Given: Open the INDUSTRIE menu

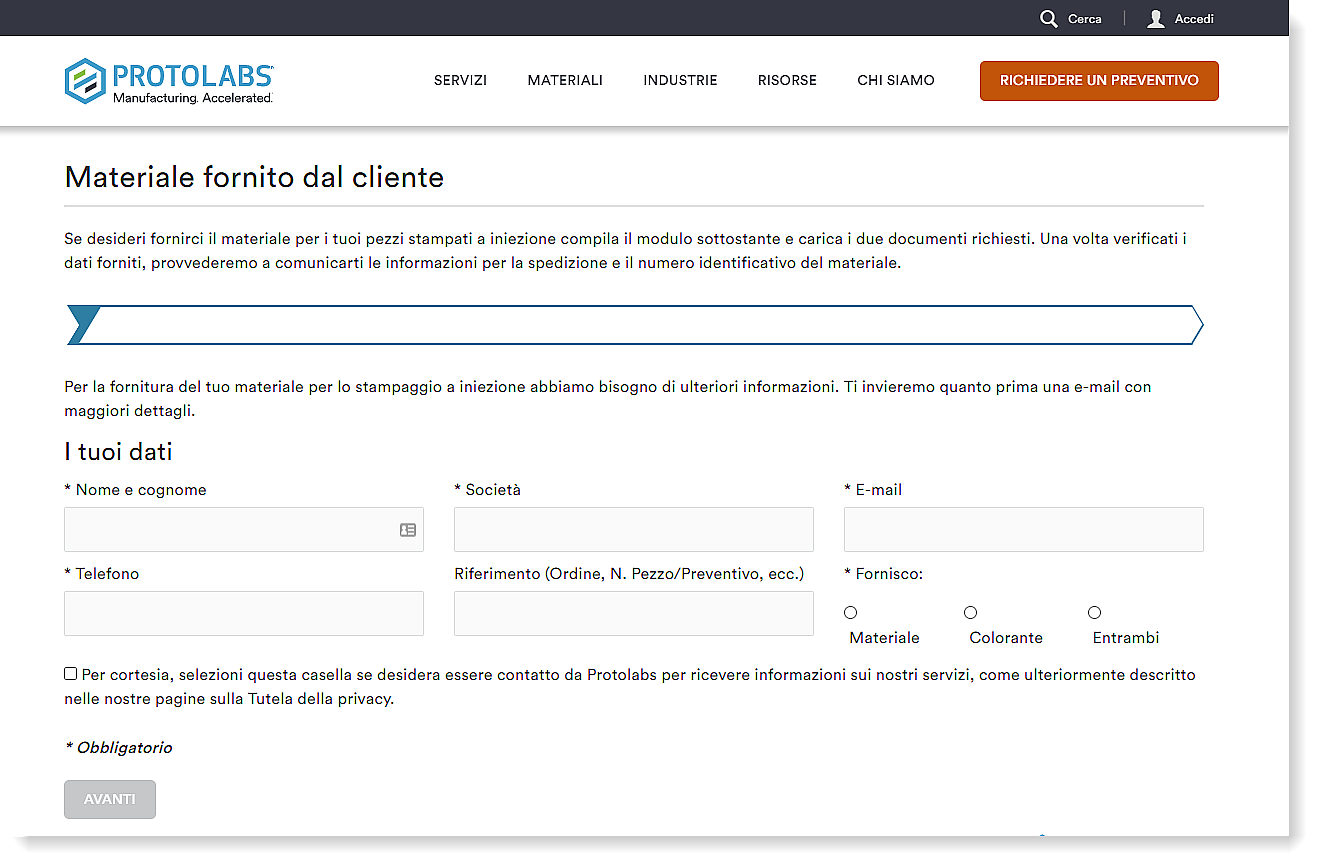Looking at the screenshot, I should (x=680, y=80).
